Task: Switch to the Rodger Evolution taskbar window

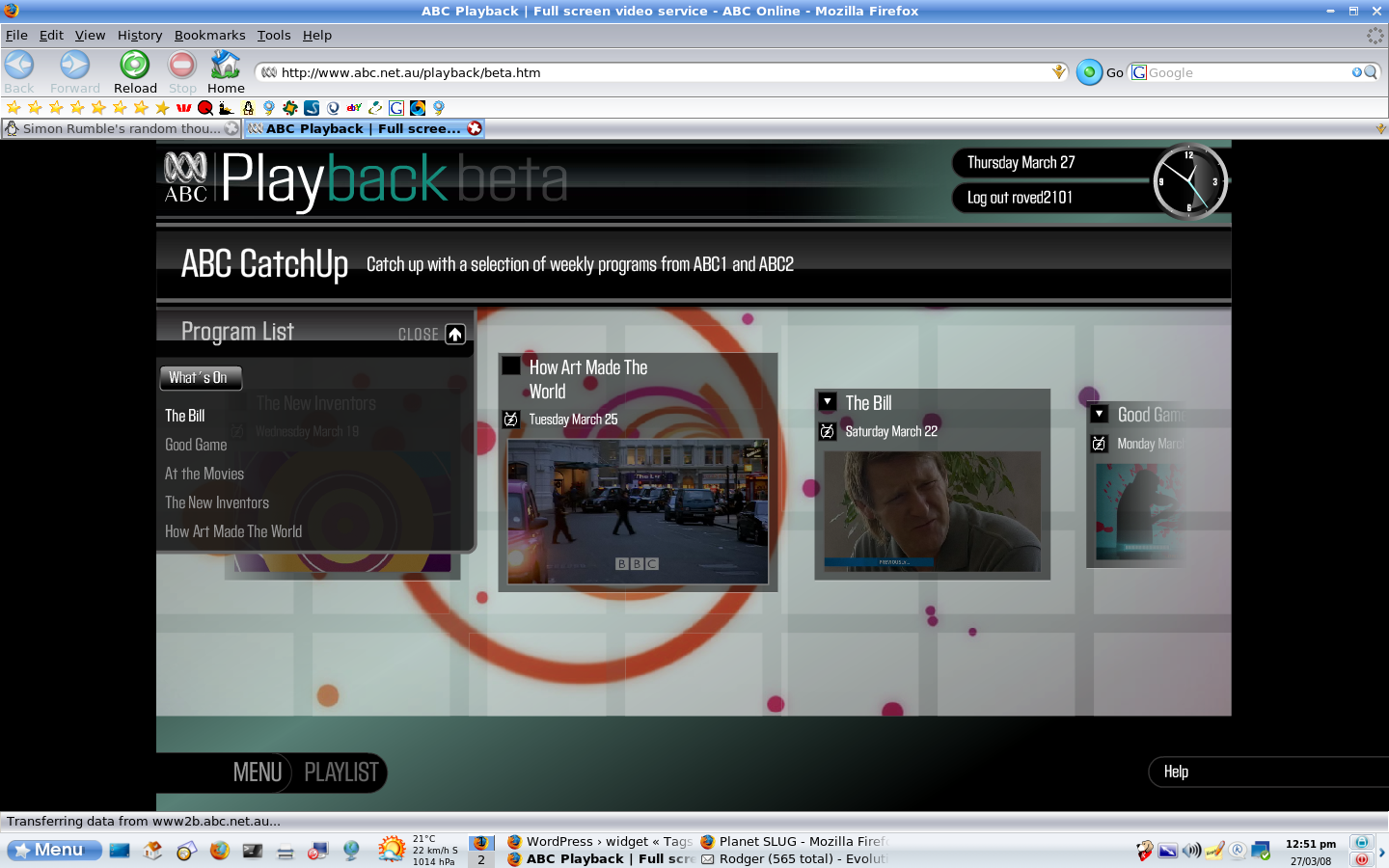Action: (x=793, y=859)
